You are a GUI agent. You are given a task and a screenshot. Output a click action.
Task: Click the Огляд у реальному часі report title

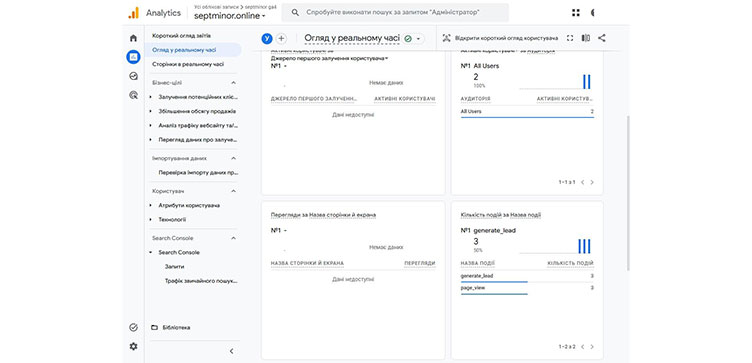point(352,38)
